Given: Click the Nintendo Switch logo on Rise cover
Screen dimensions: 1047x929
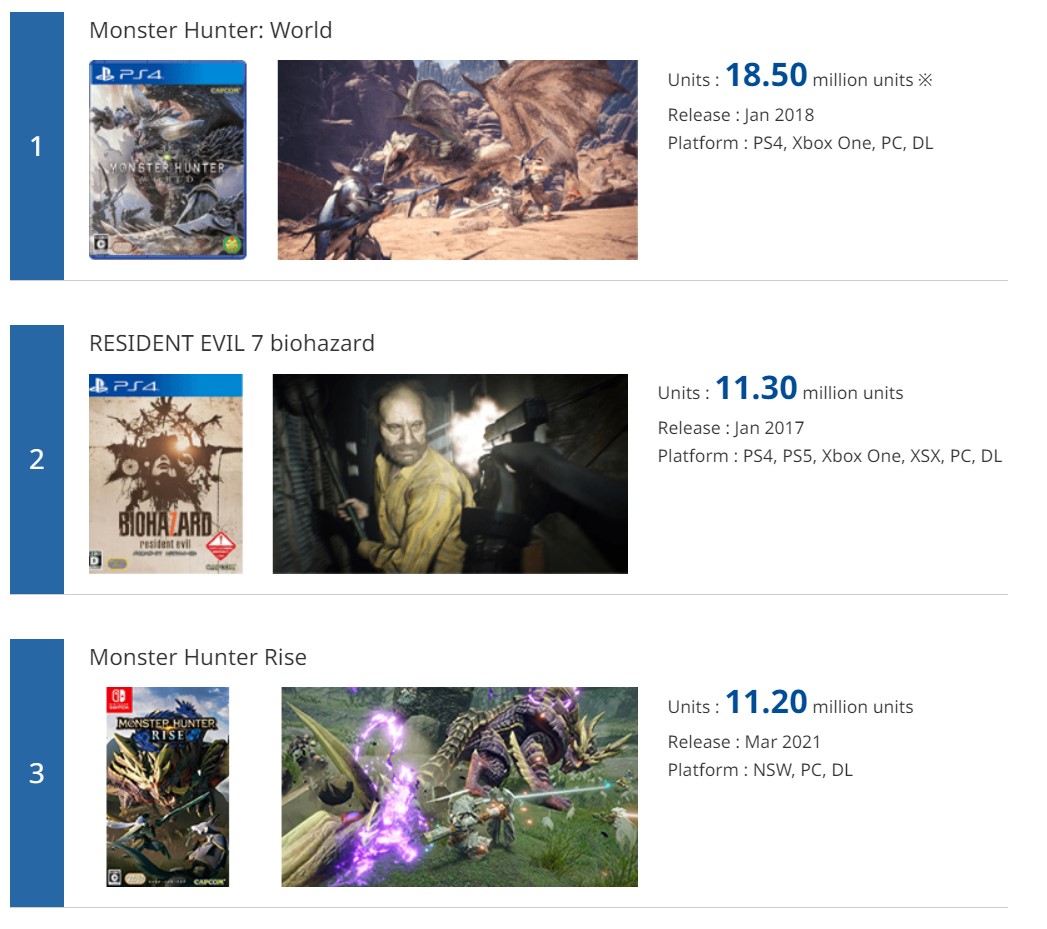Looking at the screenshot, I should pyautogui.click(x=120, y=700).
